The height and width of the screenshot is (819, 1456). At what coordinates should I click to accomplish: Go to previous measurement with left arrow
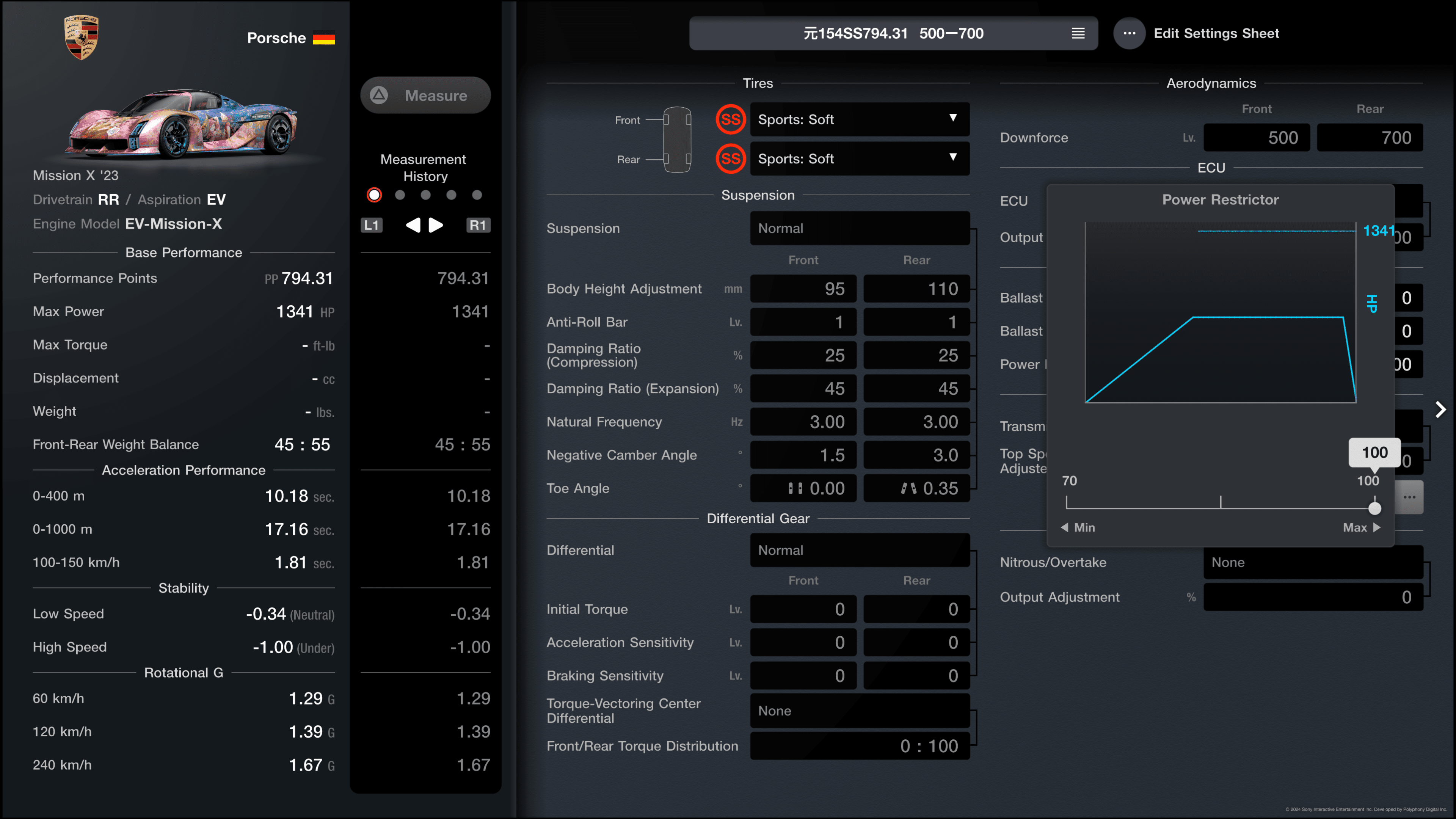[413, 225]
